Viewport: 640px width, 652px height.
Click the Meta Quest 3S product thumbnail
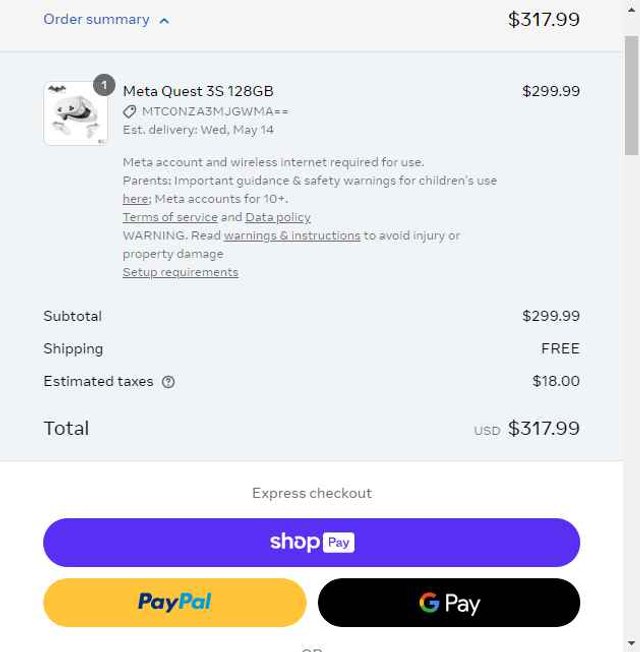[x=75, y=114]
